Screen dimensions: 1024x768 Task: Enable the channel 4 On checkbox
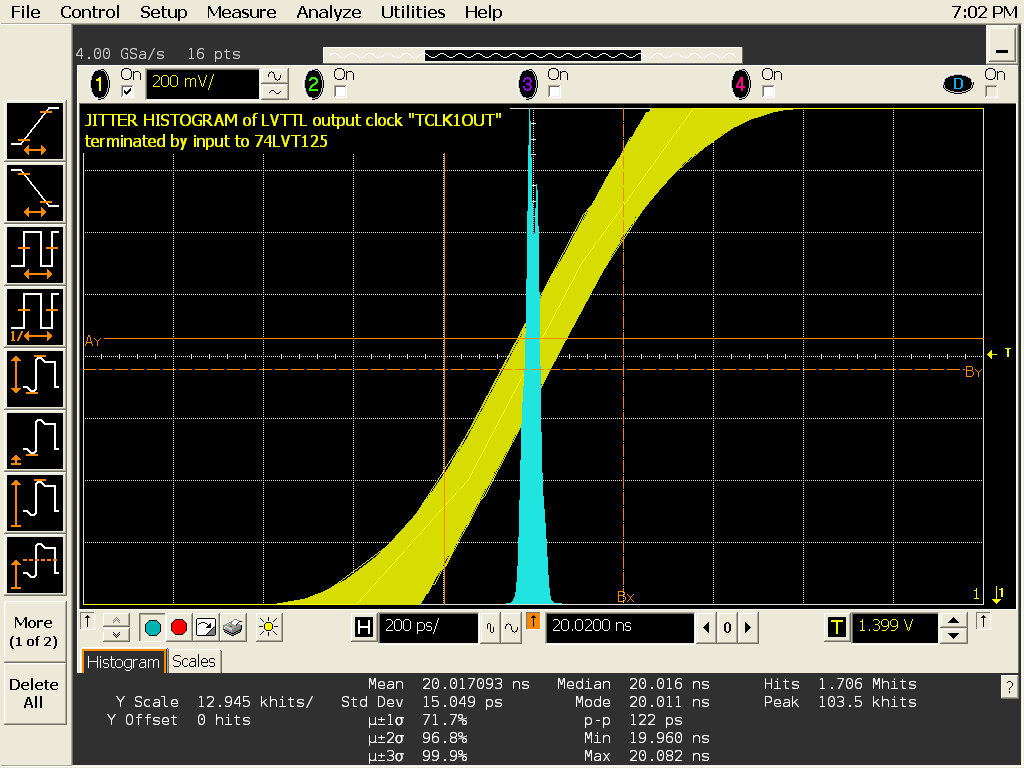[769, 91]
